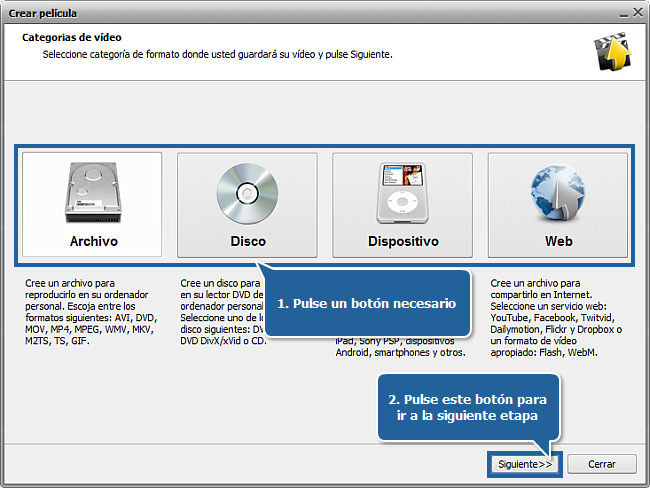Click the 'Crear película' title bar text

[x=43, y=13]
